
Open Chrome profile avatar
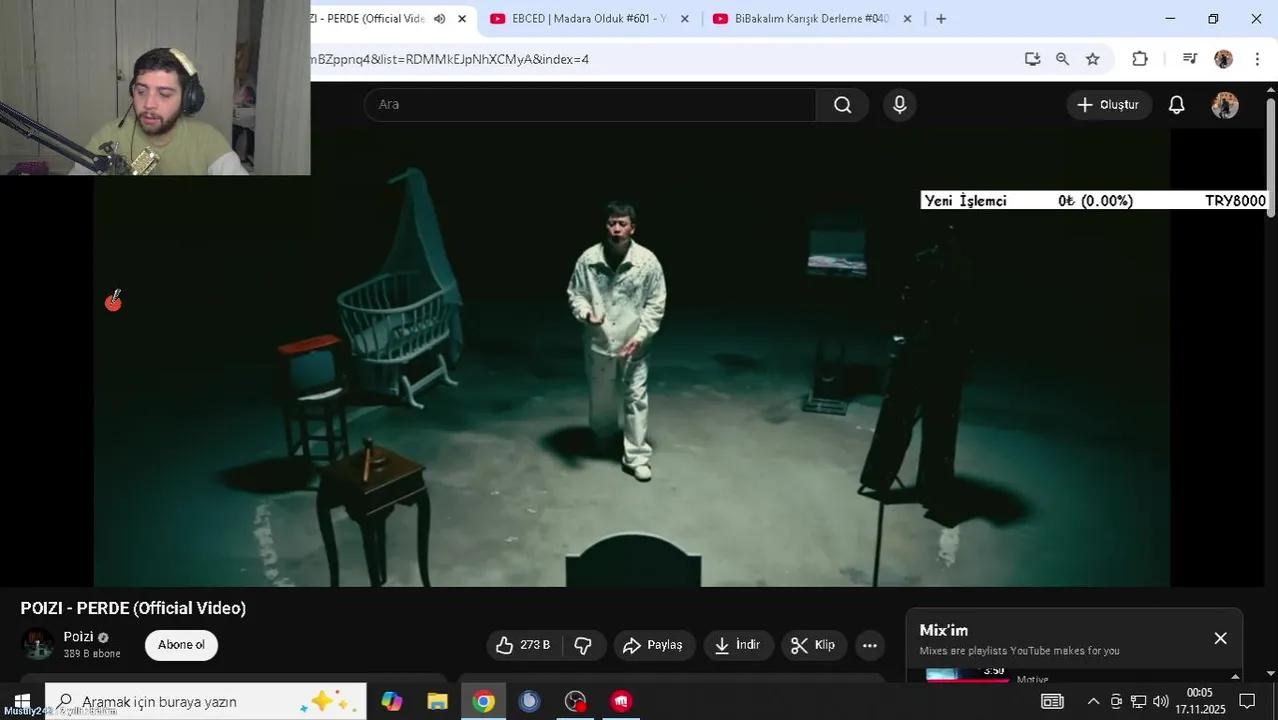coord(1224,59)
